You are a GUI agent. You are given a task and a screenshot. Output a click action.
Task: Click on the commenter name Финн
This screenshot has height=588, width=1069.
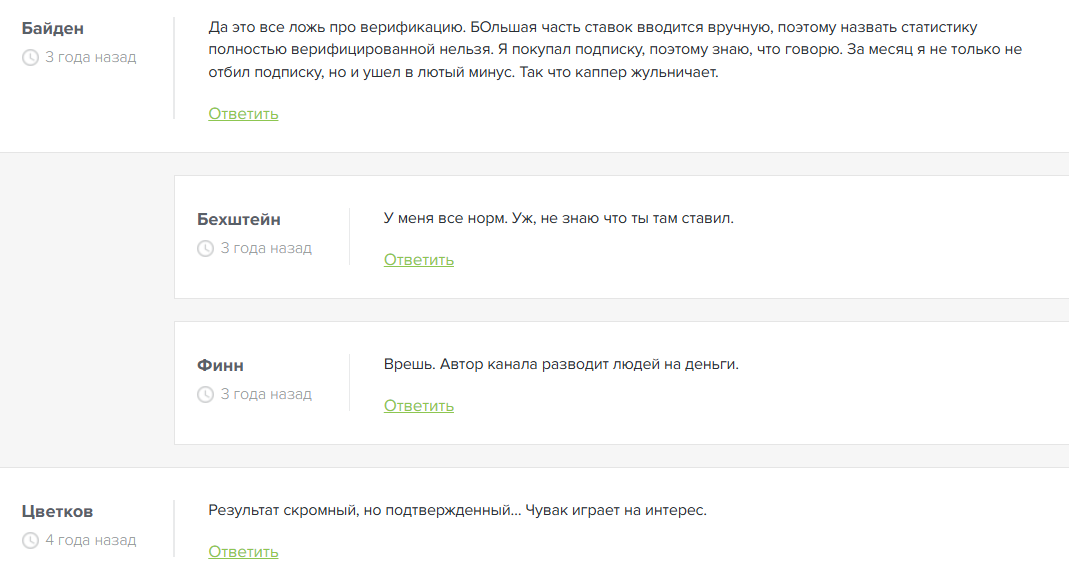click(220, 366)
